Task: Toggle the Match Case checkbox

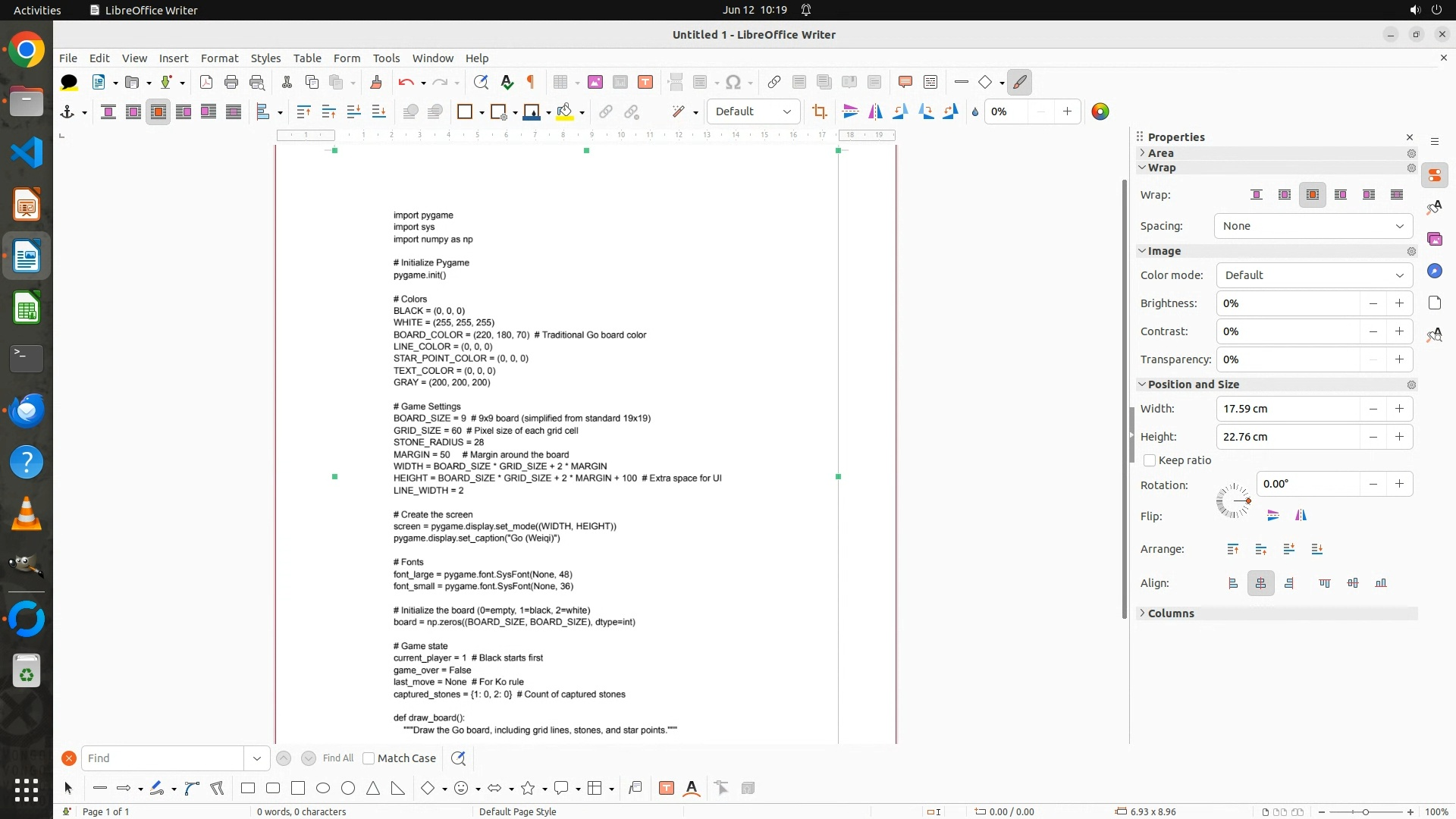Action: [x=369, y=758]
